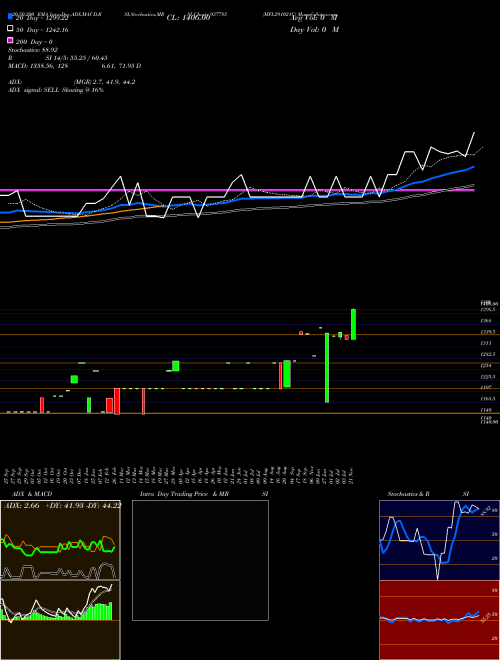The height and width of the screenshot is (660, 500).
Task: Click the 1311 price axis label
Action: click(x=486, y=343)
